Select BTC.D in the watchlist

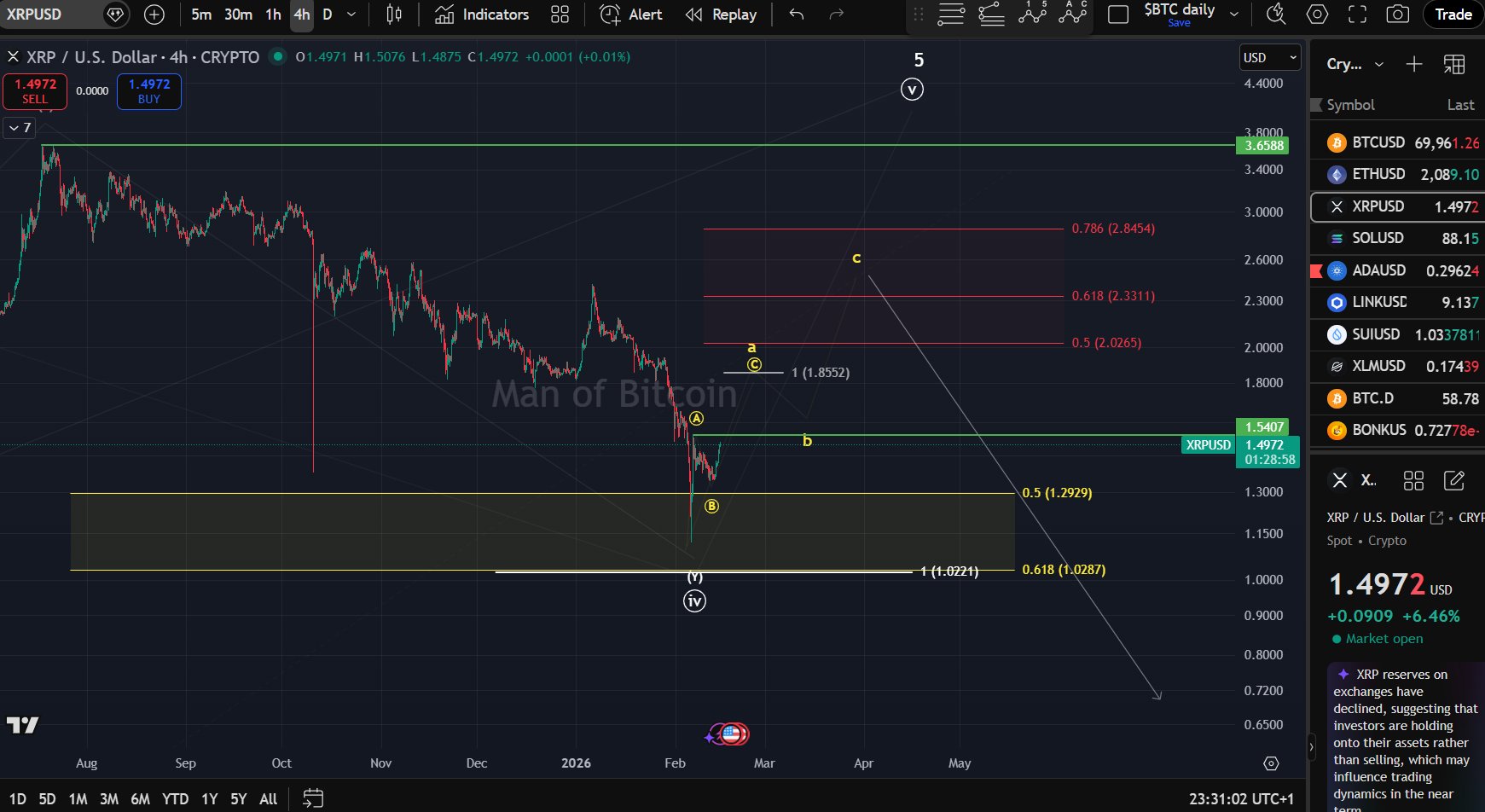[x=1397, y=398]
